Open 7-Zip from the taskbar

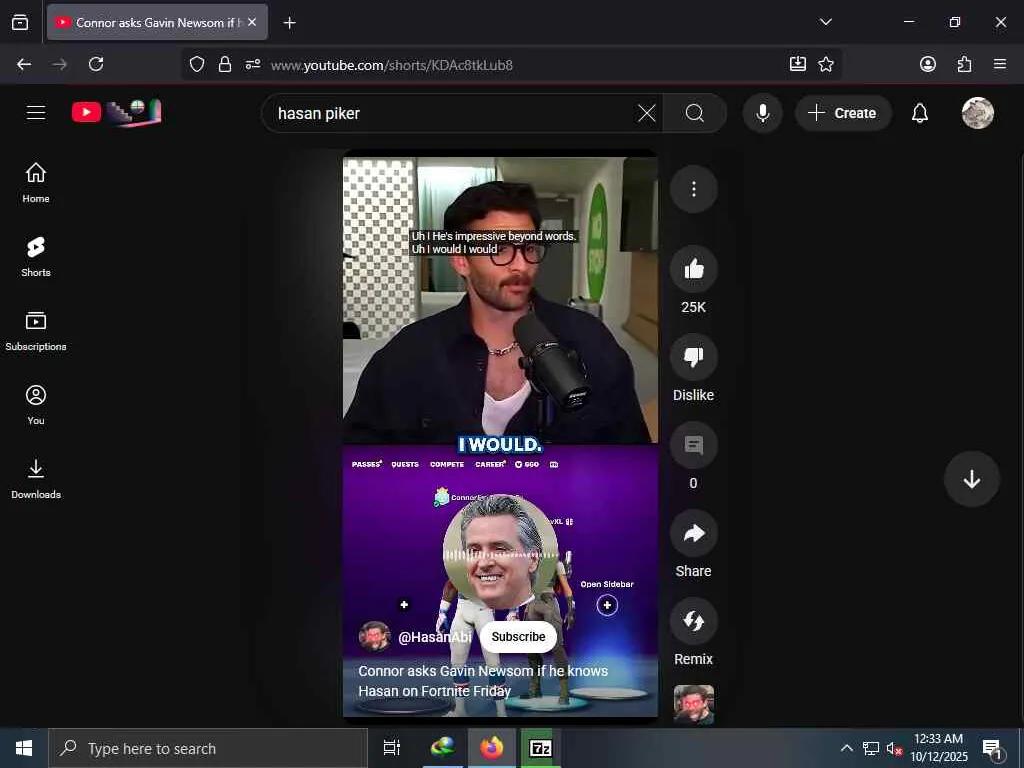(x=541, y=748)
